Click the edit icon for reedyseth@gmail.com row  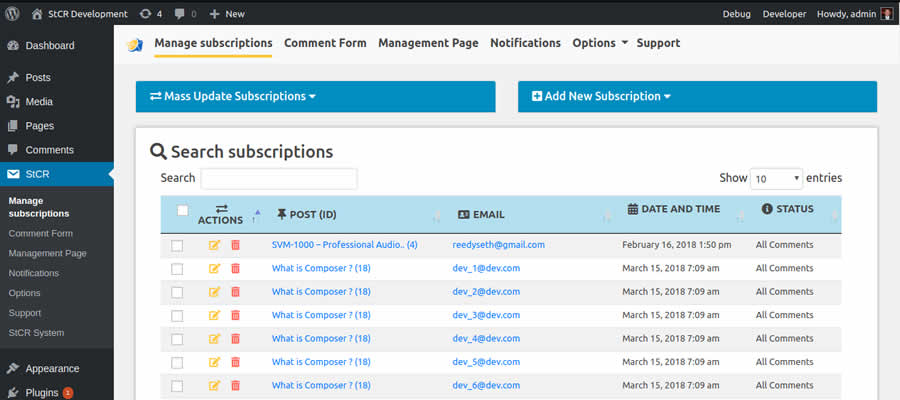(214, 245)
